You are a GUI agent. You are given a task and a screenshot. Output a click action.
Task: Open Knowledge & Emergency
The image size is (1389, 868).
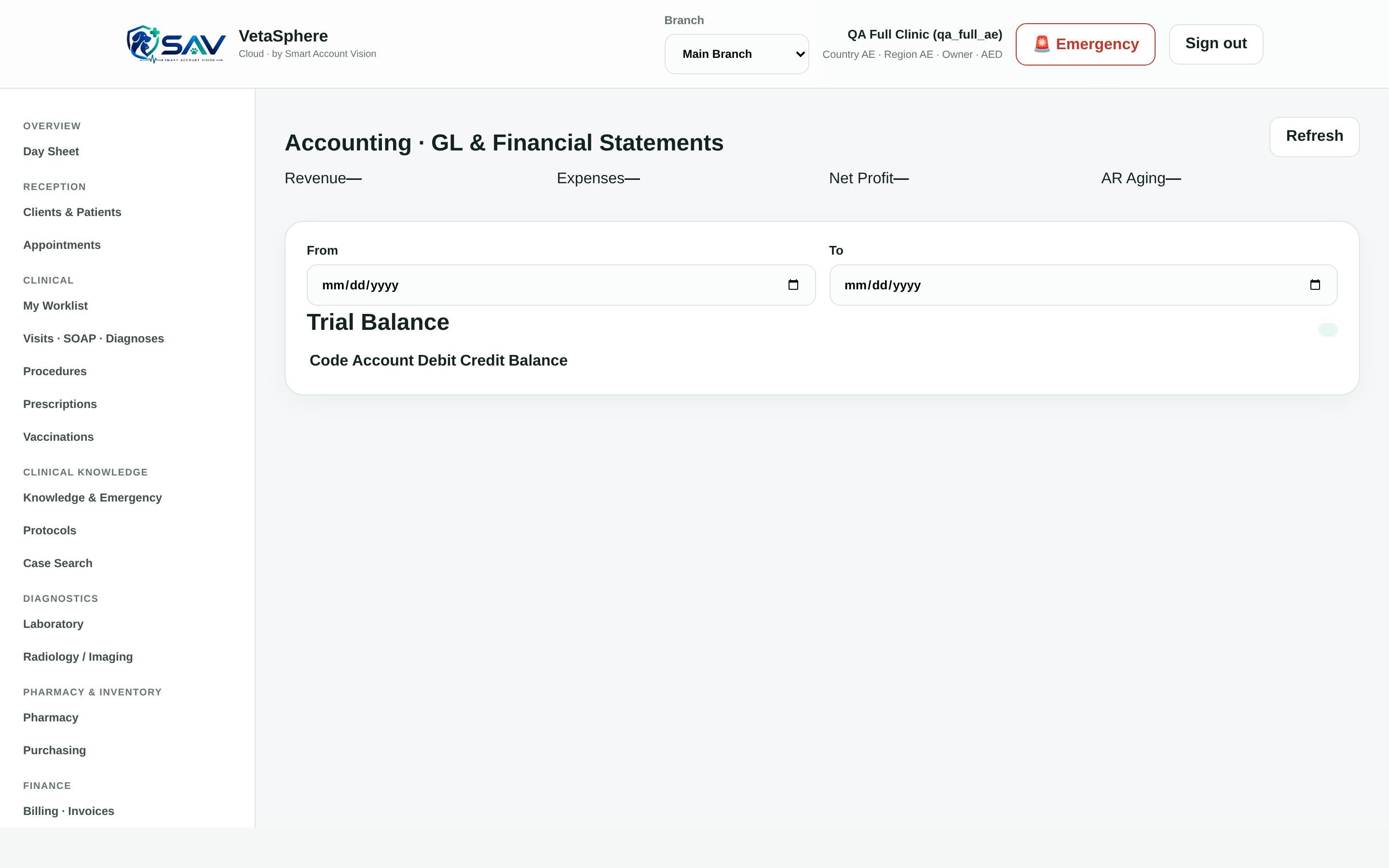pyautogui.click(x=93, y=498)
